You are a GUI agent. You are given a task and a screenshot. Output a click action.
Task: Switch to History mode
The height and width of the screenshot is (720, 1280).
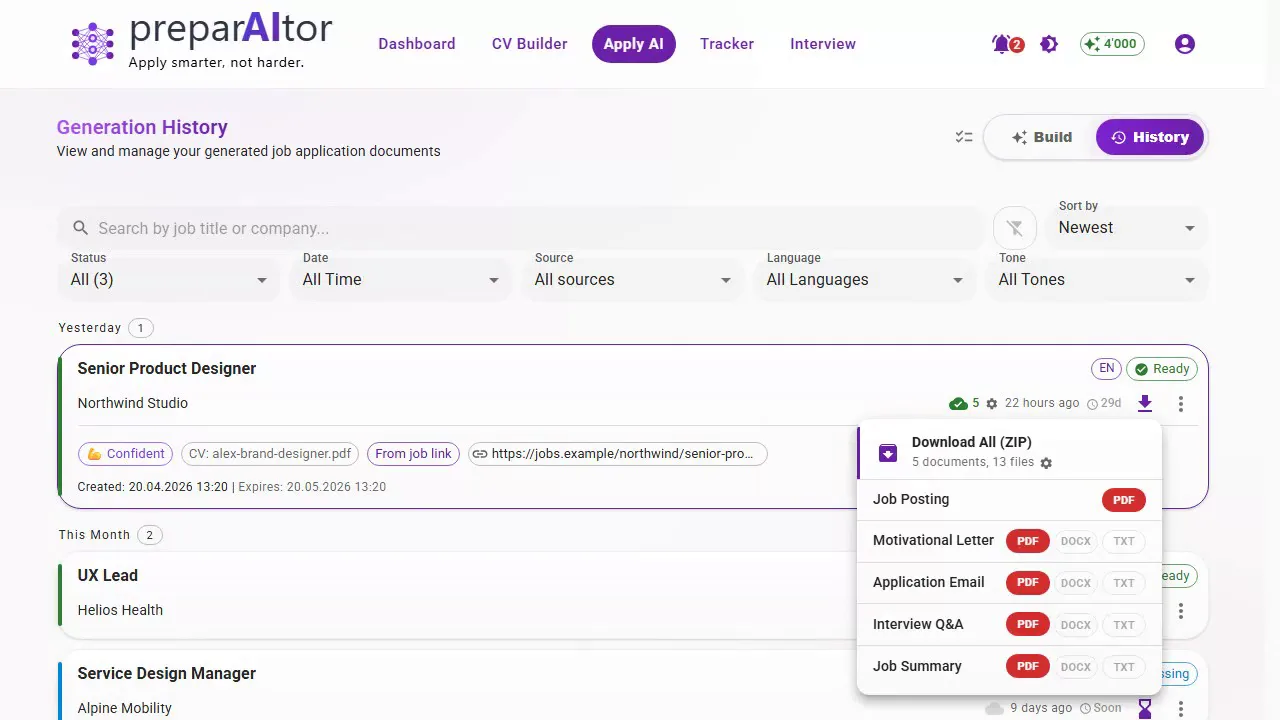click(x=1150, y=137)
